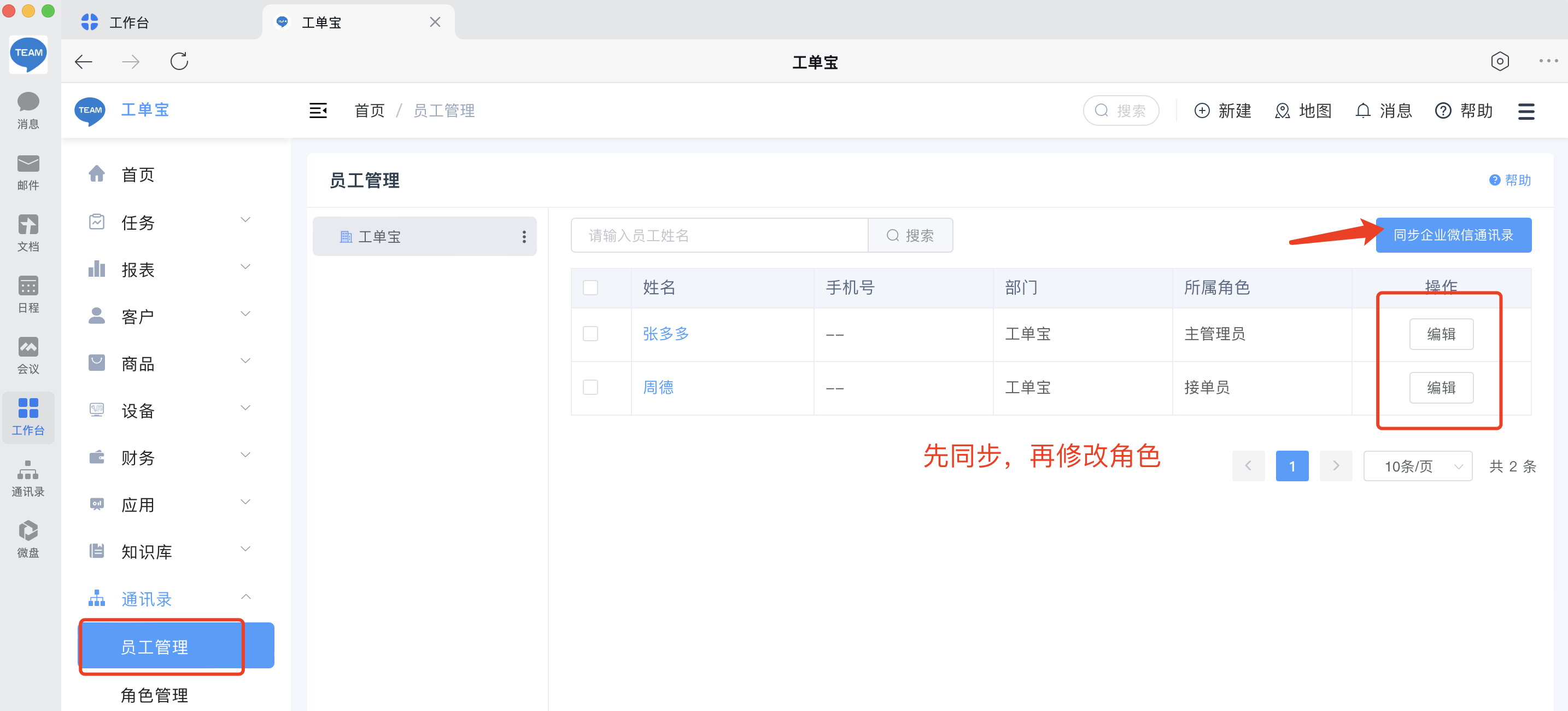This screenshot has height=711, width=1568.
Task: Collapse sidebar with the menu fold icon
Action: (x=318, y=110)
